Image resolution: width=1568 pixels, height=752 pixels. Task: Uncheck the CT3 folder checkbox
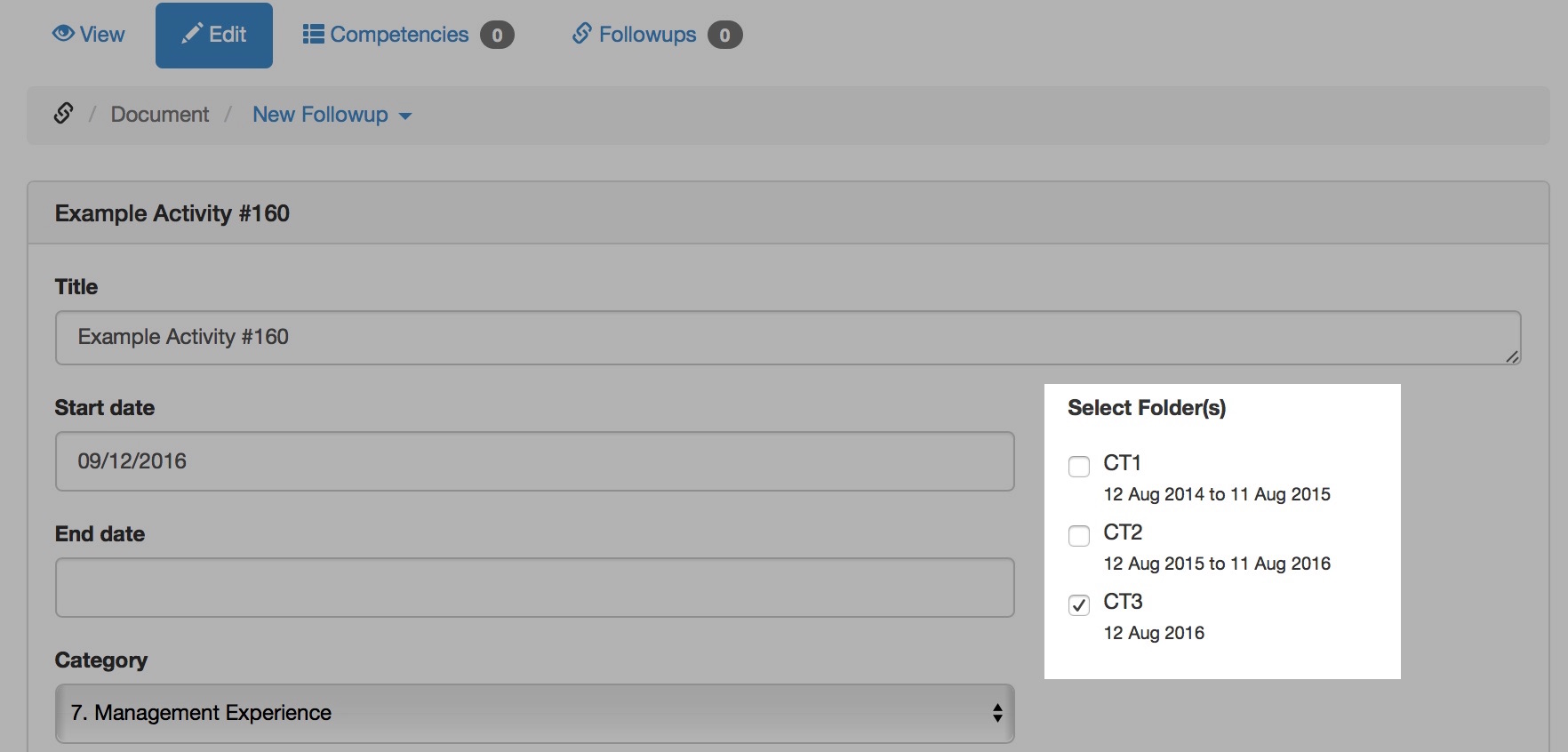1079,604
